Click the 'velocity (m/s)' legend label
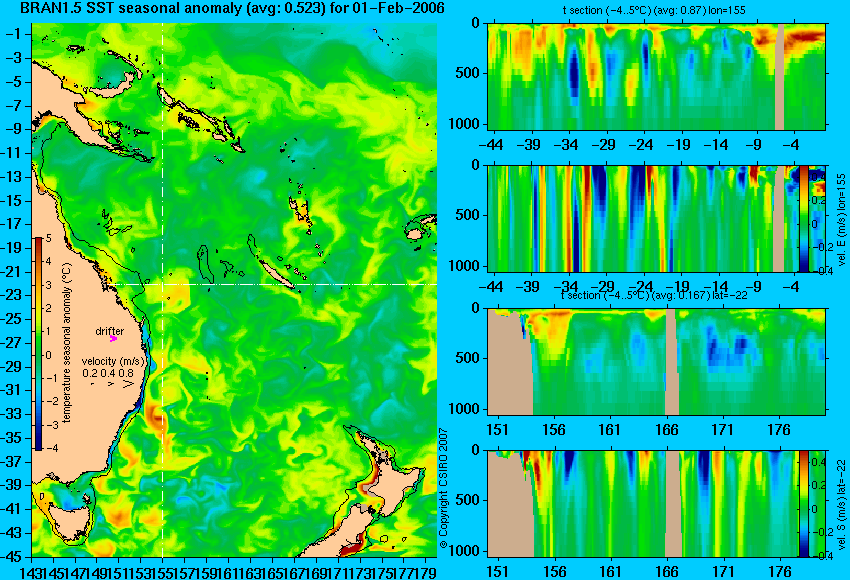This screenshot has width=850, height=580. 113,361
